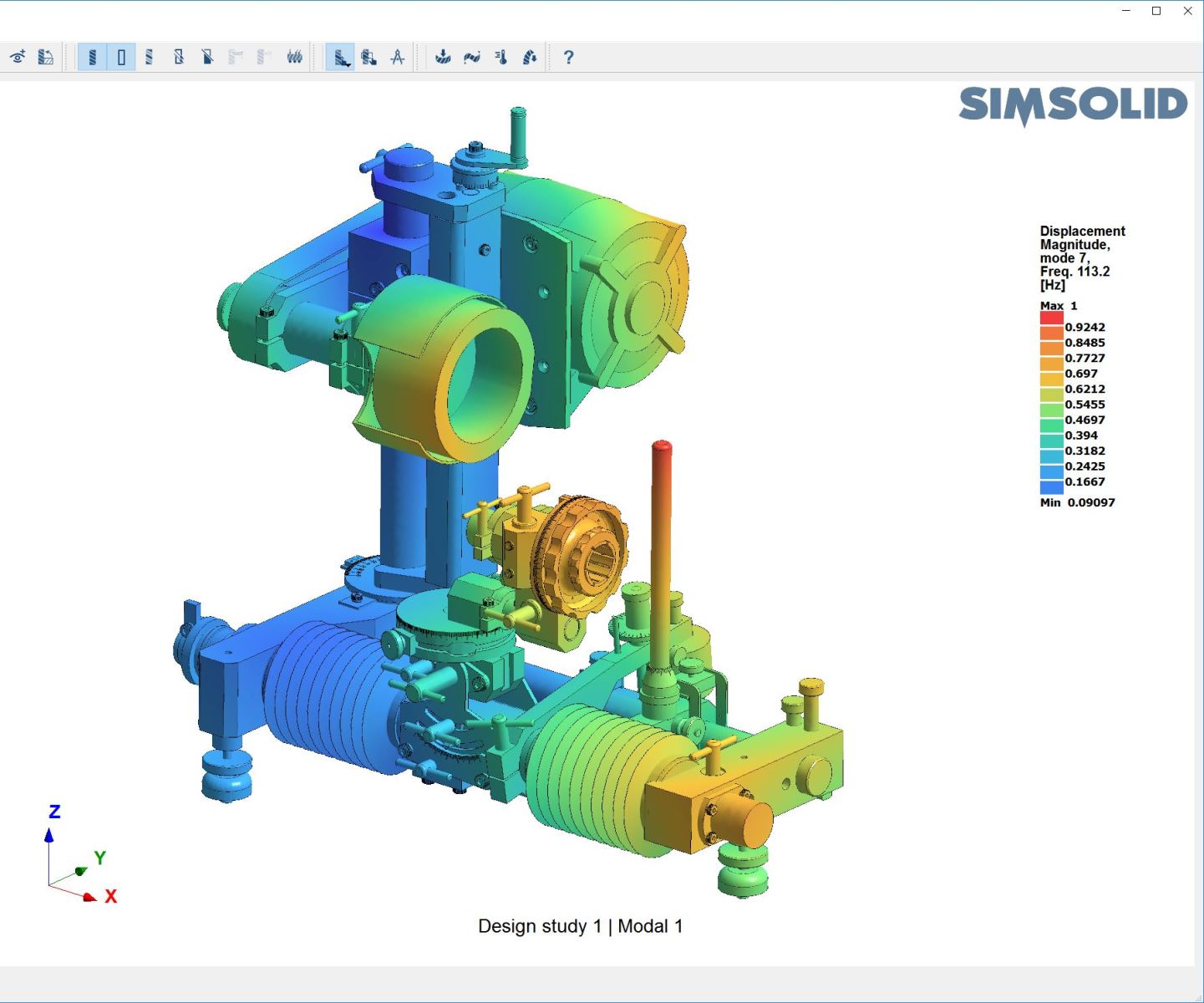This screenshot has height=1003, width=1204.
Task: Open the legend options dropdown in toolbar
Action: click(x=341, y=57)
